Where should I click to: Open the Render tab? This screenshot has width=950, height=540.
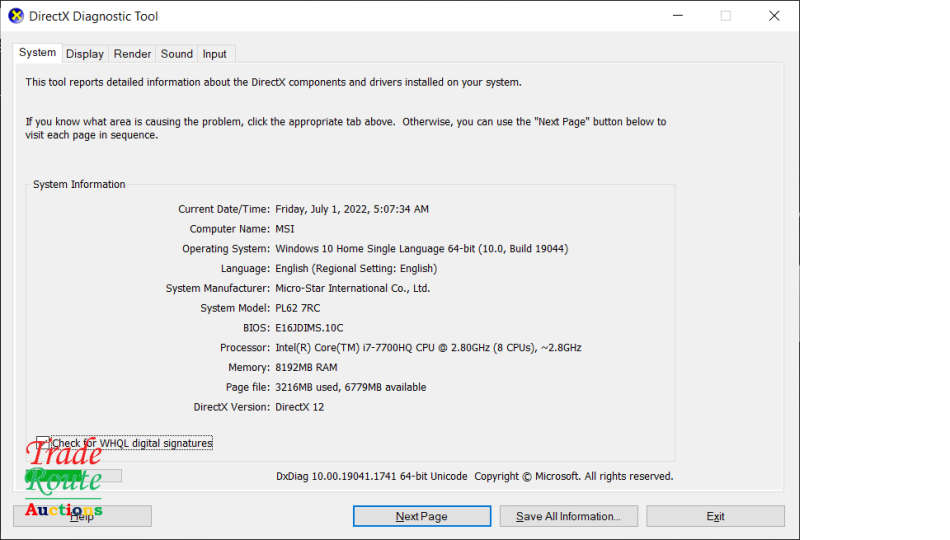click(x=132, y=54)
